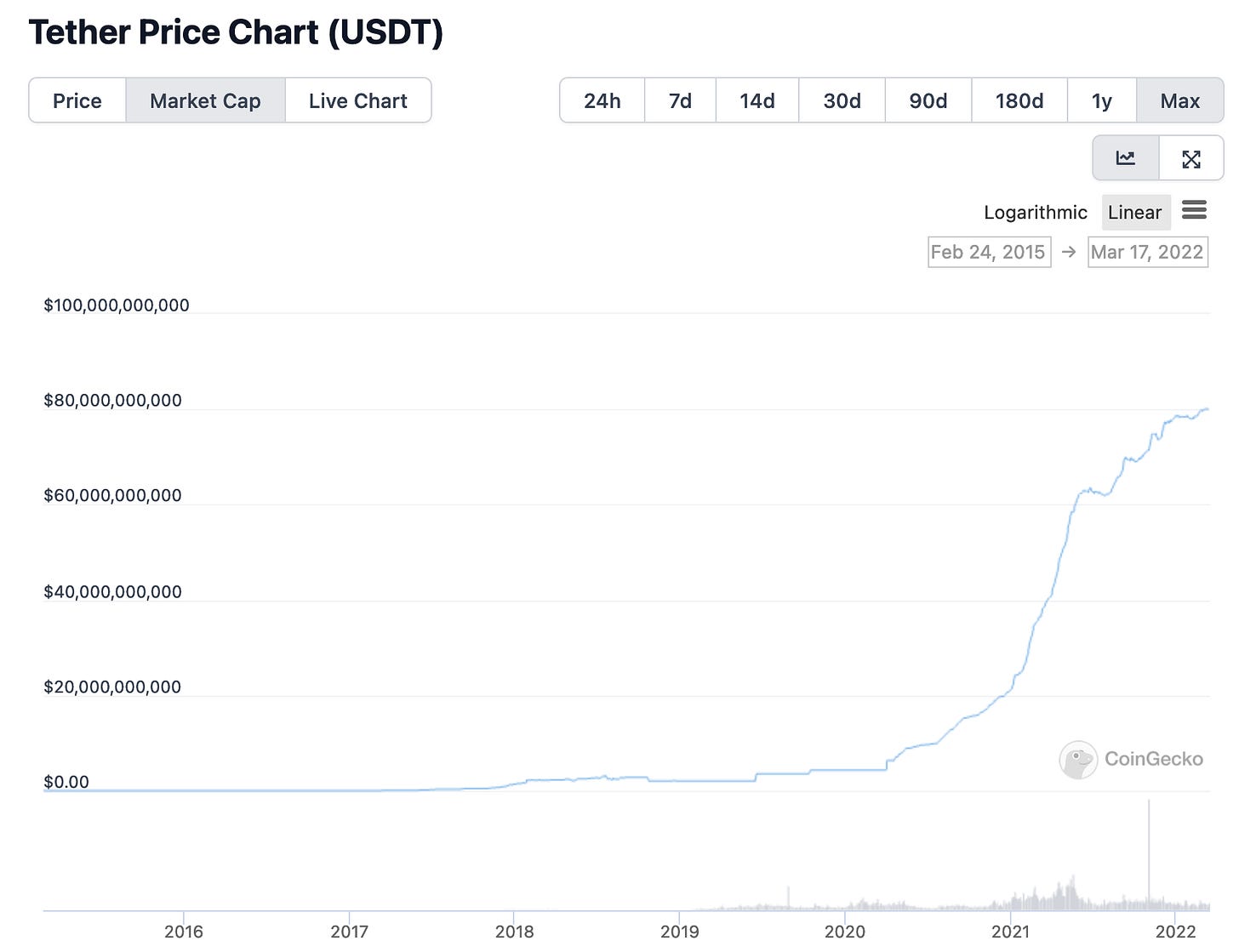This screenshot has height=952, width=1239.
Task: Select the 90d time range
Action: pos(928,100)
